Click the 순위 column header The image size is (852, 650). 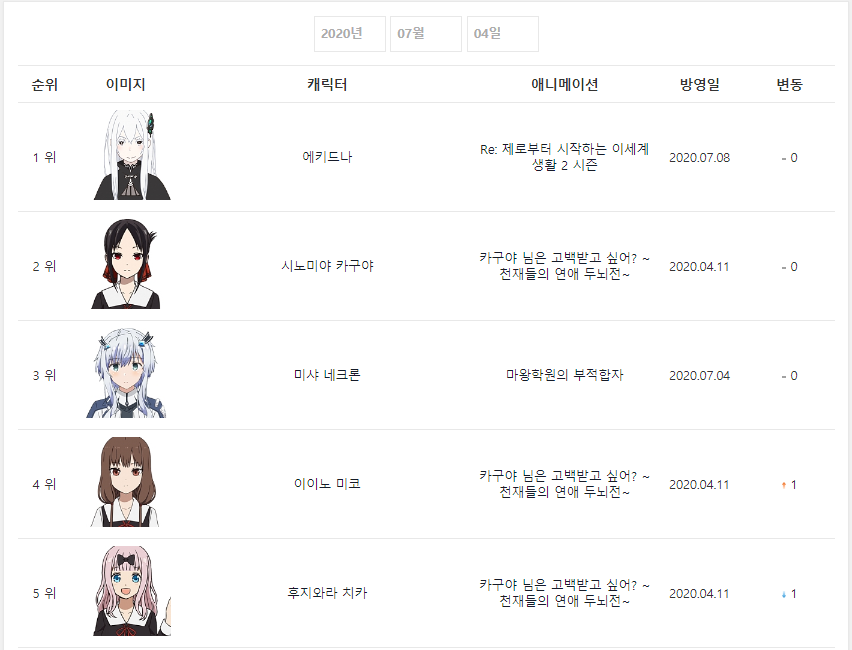point(45,85)
